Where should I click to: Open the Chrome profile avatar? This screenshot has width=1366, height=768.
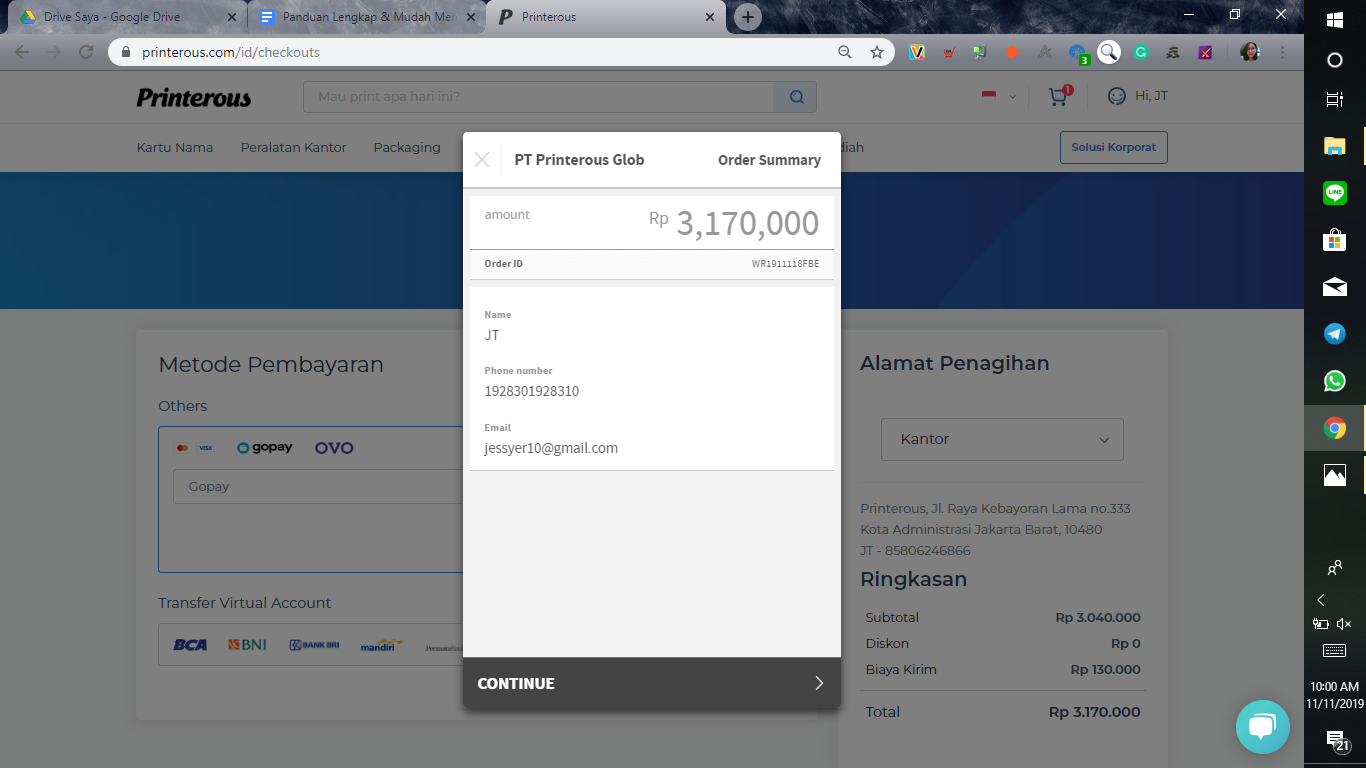click(x=1250, y=52)
